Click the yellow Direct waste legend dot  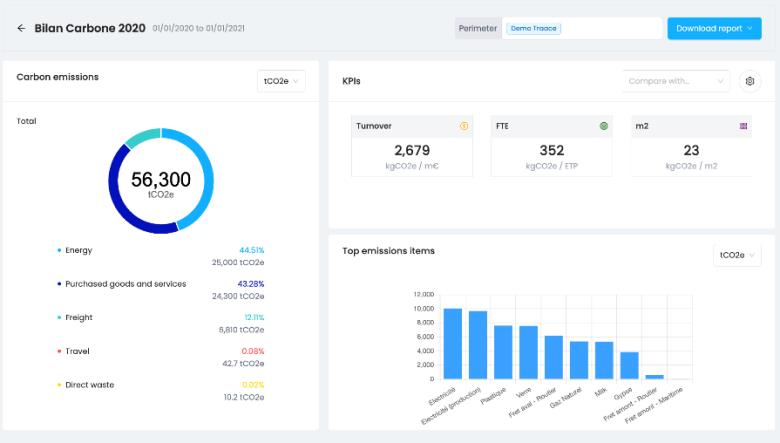click(59, 384)
